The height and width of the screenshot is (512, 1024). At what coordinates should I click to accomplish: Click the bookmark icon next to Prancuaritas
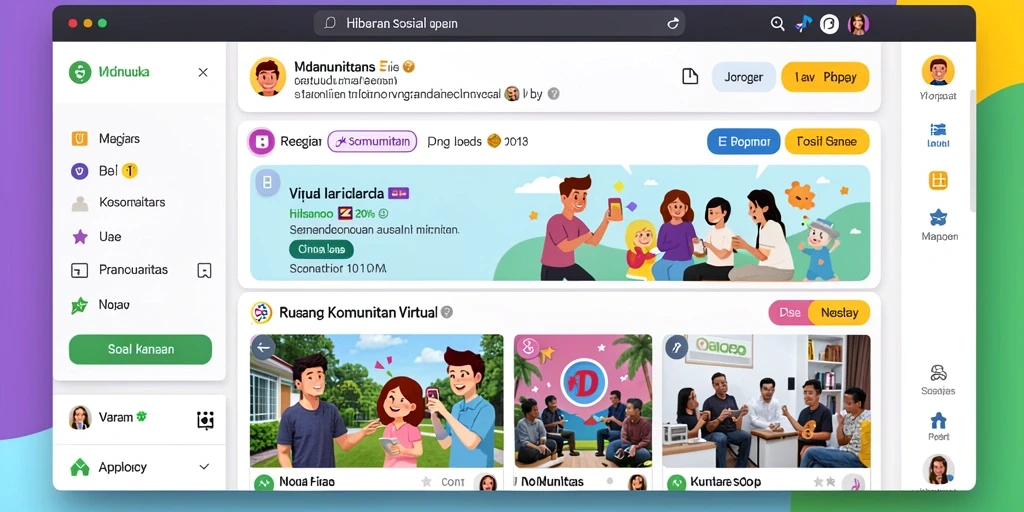coord(204,270)
